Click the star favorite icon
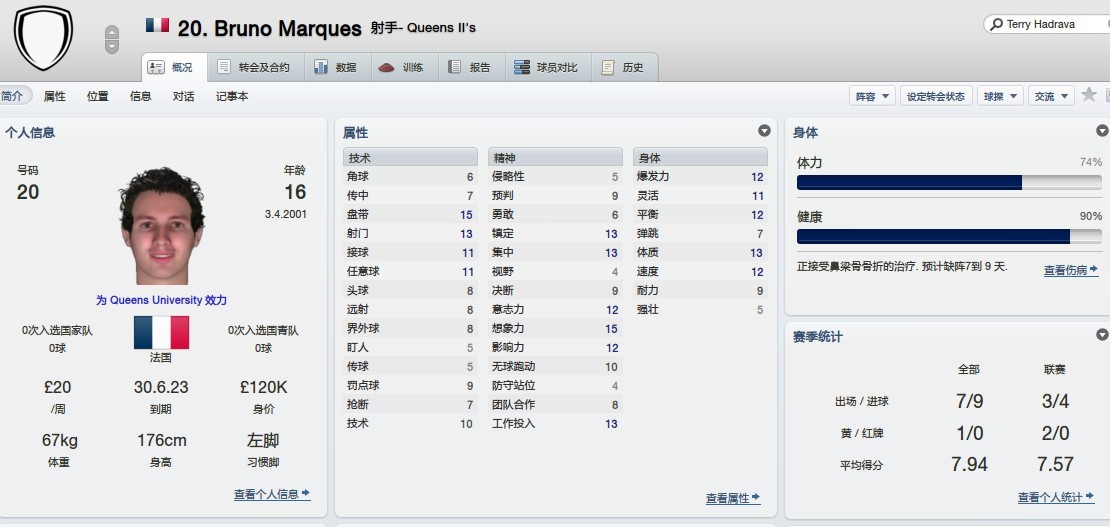The image size is (1110, 527). [1089, 95]
